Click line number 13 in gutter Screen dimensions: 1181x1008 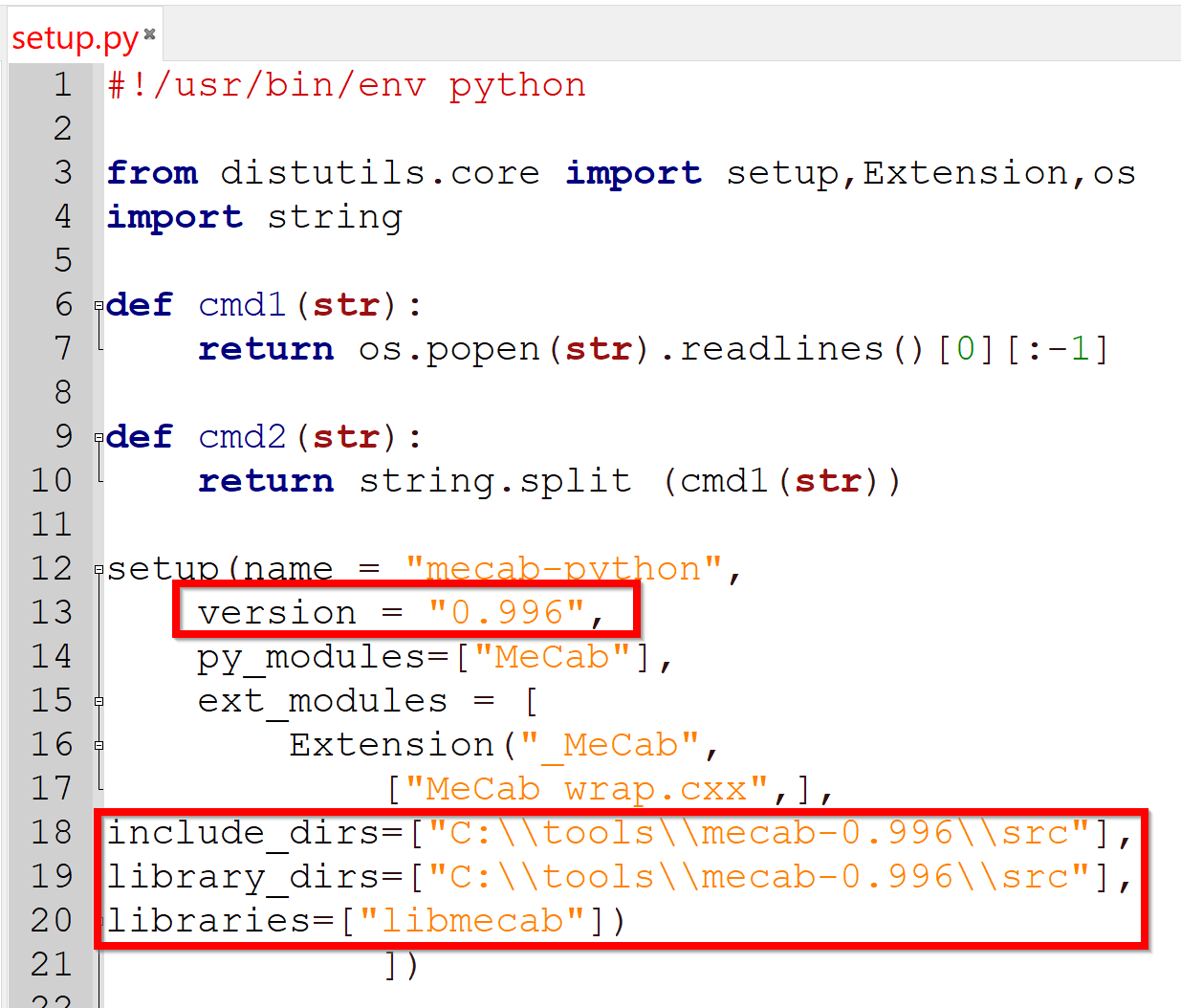point(52,612)
